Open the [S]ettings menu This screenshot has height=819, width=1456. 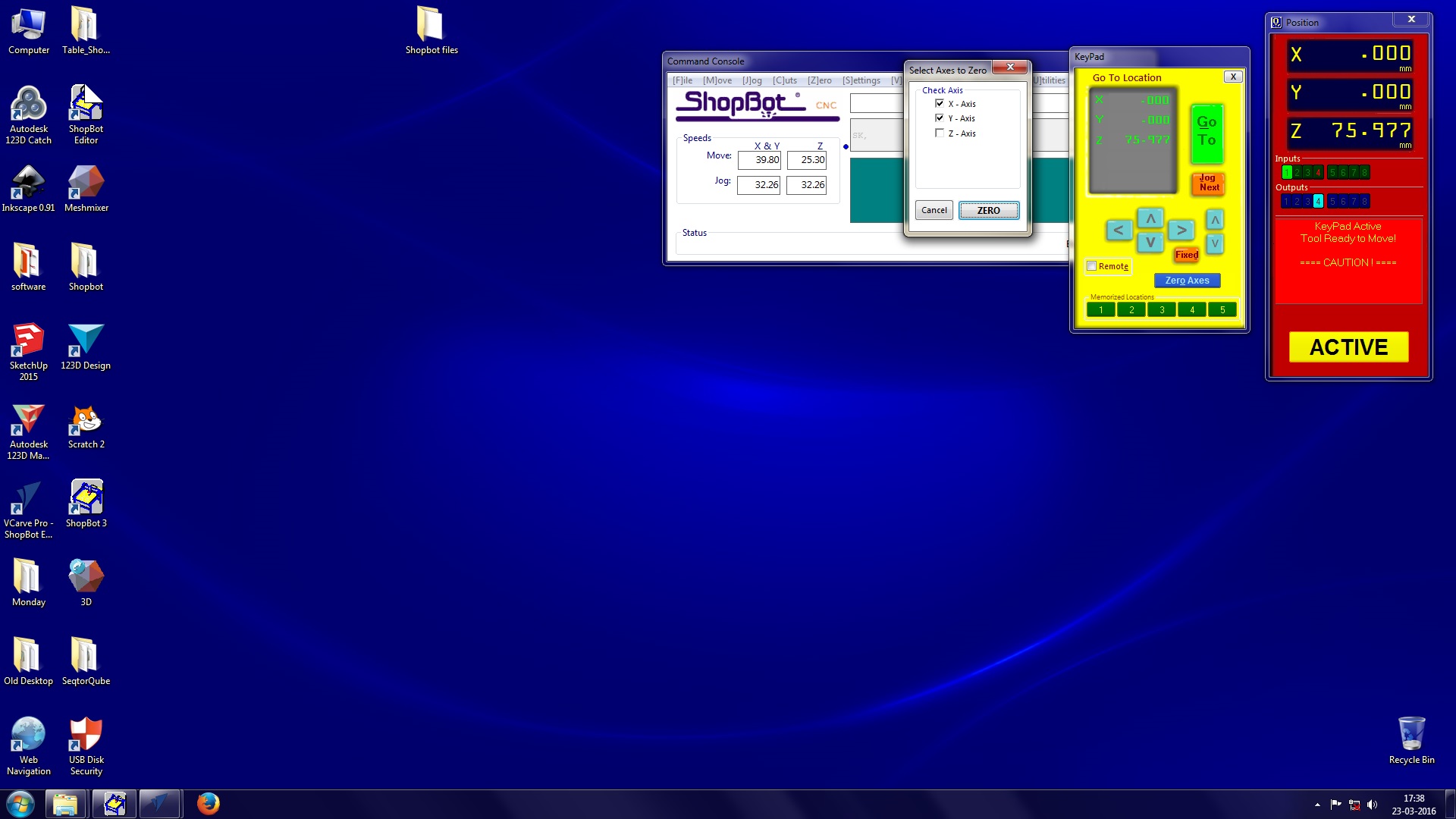(861, 80)
